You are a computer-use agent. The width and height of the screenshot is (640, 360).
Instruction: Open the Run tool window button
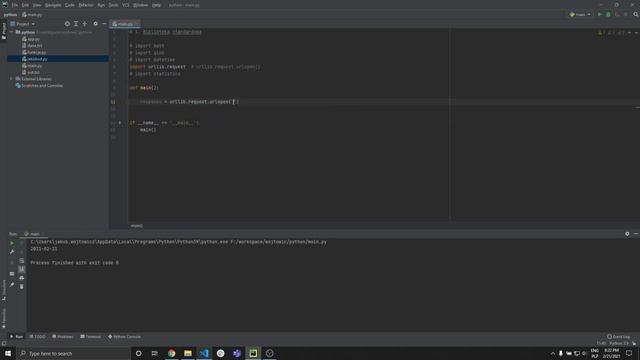(16, 337)
